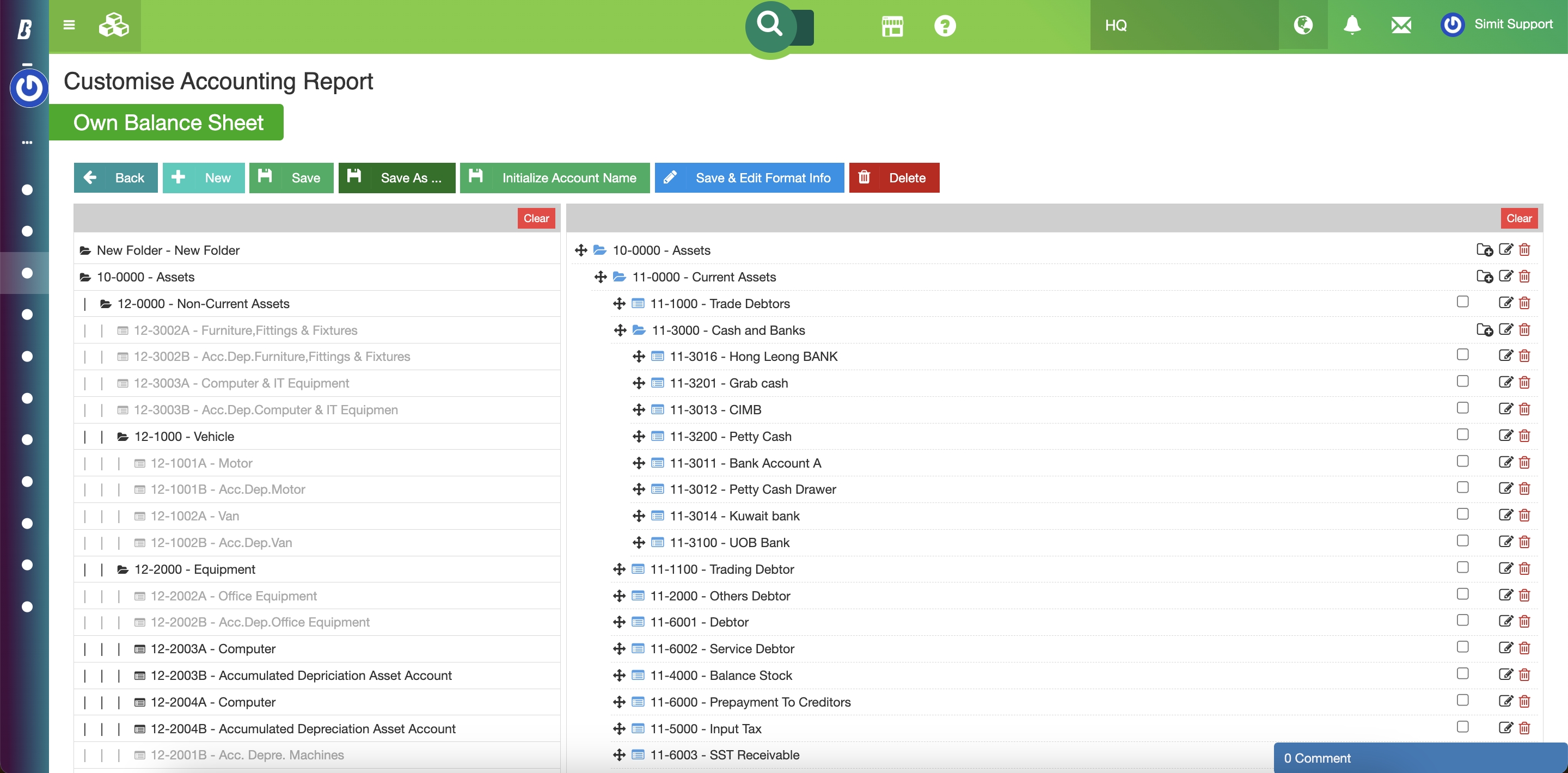Add subfolder to 10-0000 Assets row
Screen dimensions: 1568x773
pyautogui.click(x=1484, y=250)
